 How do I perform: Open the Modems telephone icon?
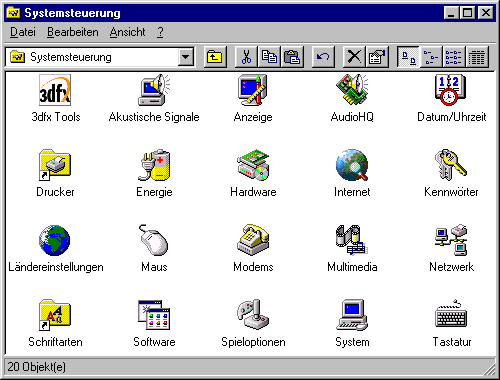coord(253,240)
